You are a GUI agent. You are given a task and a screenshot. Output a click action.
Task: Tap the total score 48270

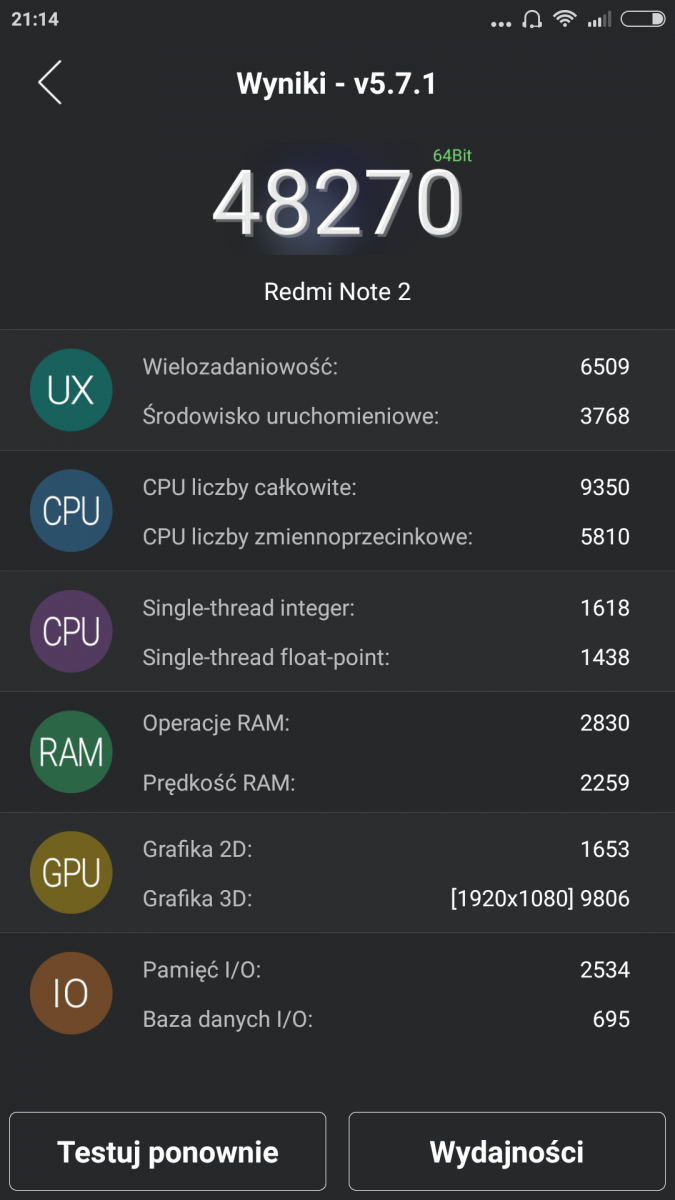click(x=337, y=205)
